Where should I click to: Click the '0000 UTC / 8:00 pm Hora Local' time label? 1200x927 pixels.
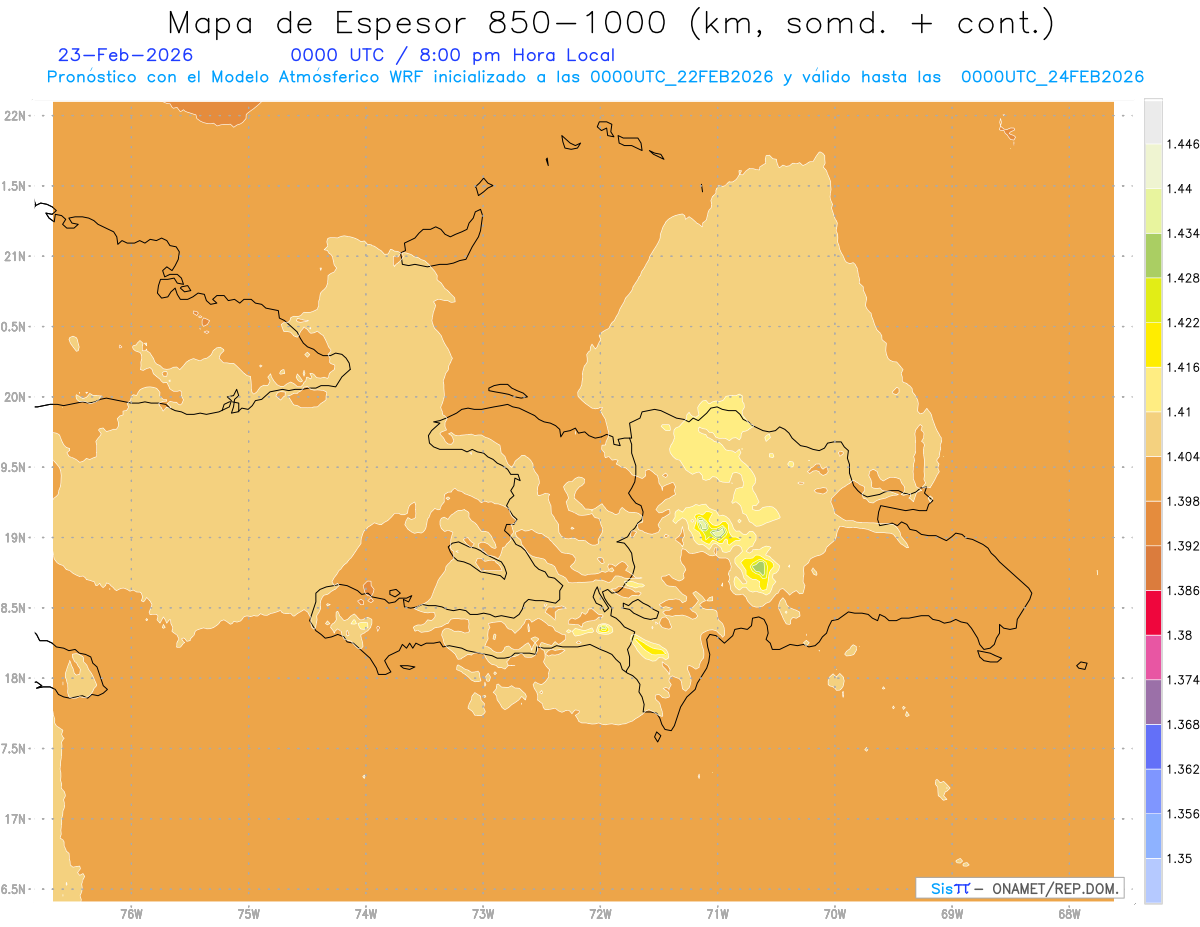[x=452, y=55]
